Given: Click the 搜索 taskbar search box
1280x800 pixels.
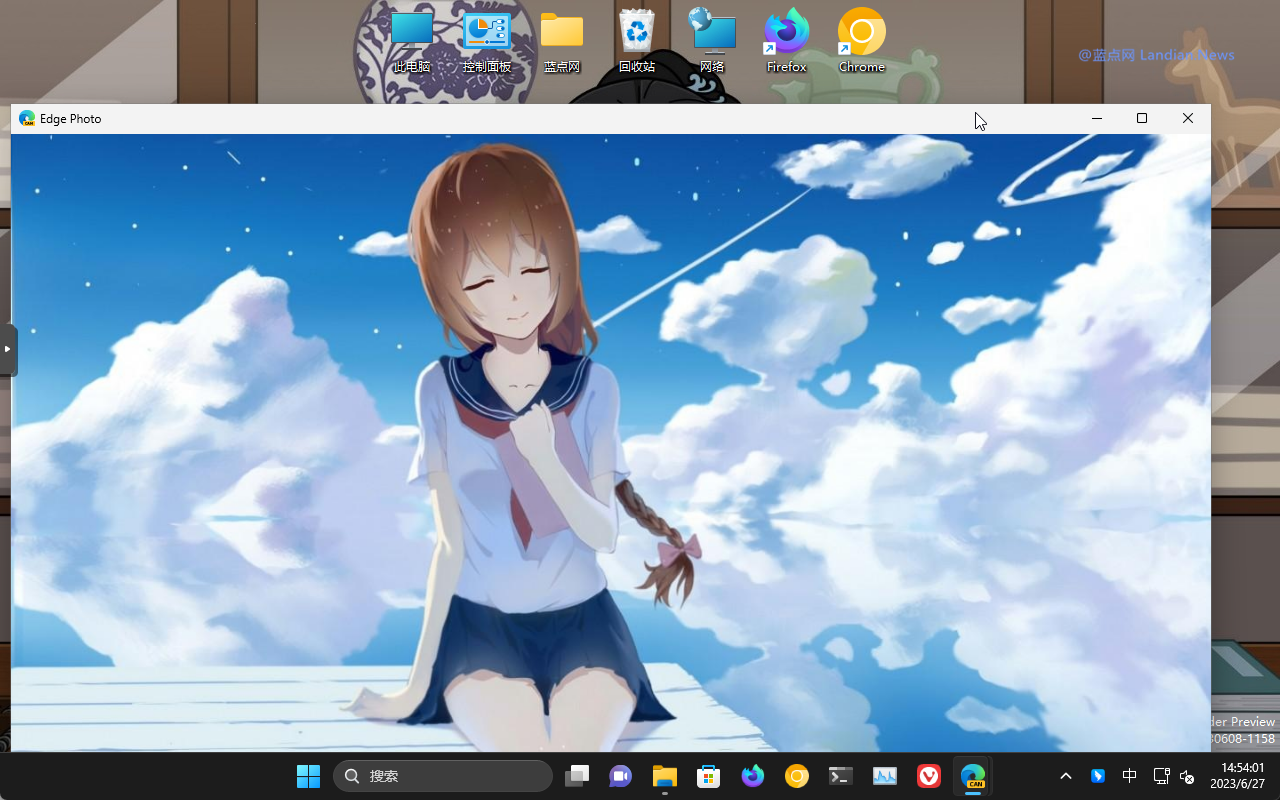Looking at the screenshot, I should click(x=443, y=776).
